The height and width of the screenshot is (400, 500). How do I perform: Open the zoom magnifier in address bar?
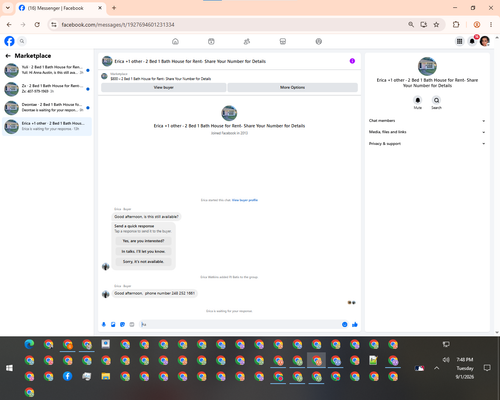click(x=411, y=25)
